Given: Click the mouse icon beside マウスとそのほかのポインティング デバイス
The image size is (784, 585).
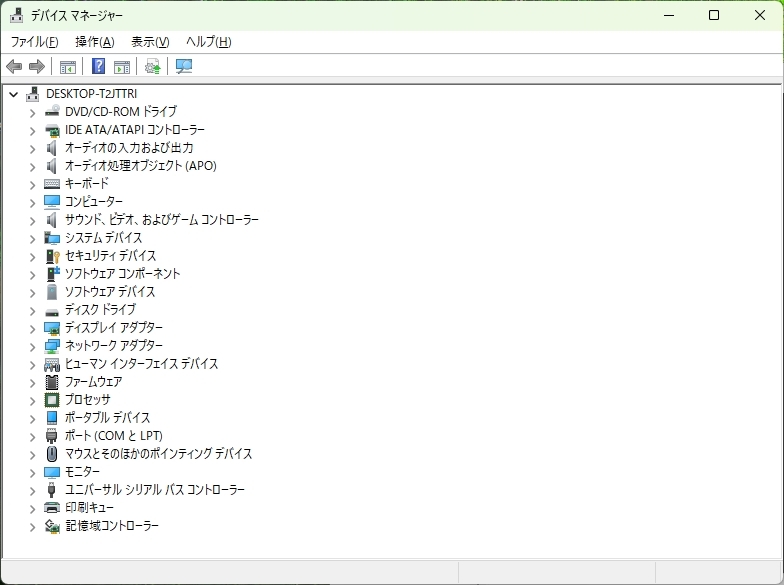Looking at the screenshot, I should click(x=52, y=454).
